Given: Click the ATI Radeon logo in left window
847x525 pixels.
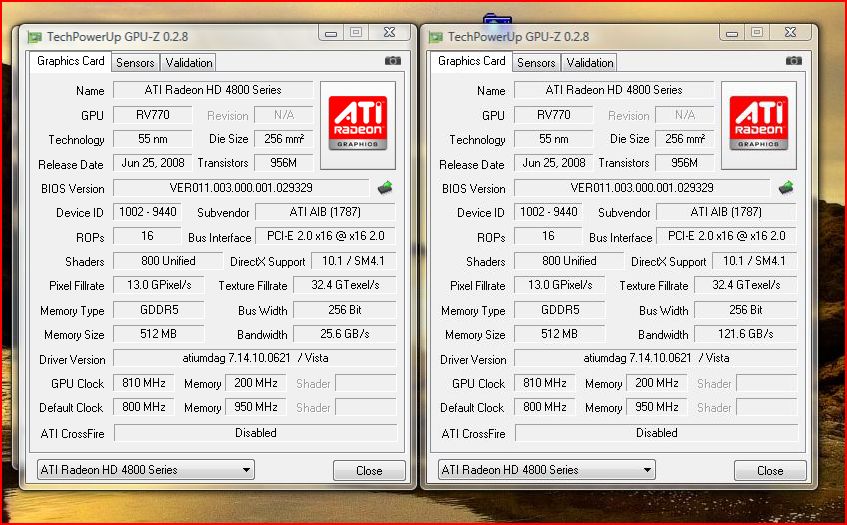Looking at the screenshot, I should point(358,123).
